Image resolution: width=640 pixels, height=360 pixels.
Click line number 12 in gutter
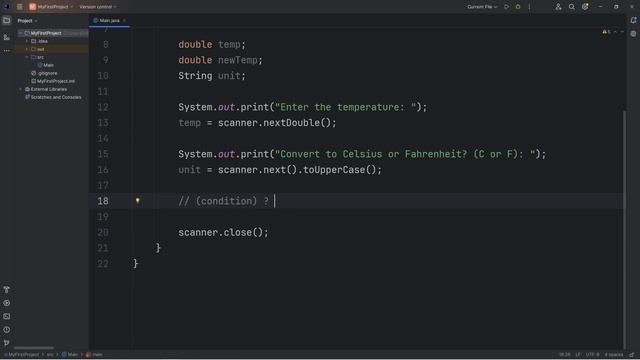[x=103, y=107]
